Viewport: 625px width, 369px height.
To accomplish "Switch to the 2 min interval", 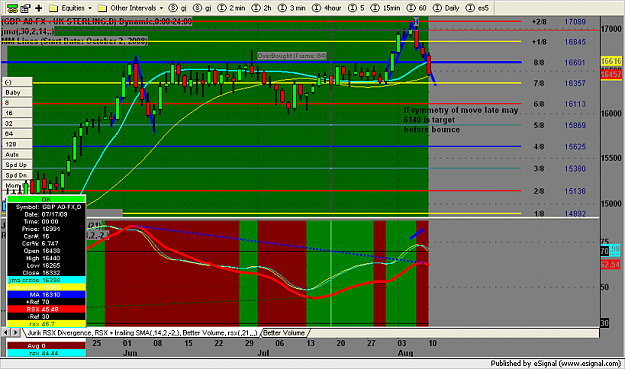I will click(x=232, y=8).
